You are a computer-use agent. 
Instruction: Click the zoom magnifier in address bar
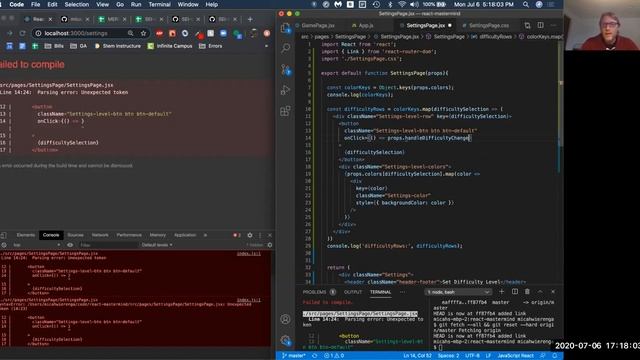(131, 33)
